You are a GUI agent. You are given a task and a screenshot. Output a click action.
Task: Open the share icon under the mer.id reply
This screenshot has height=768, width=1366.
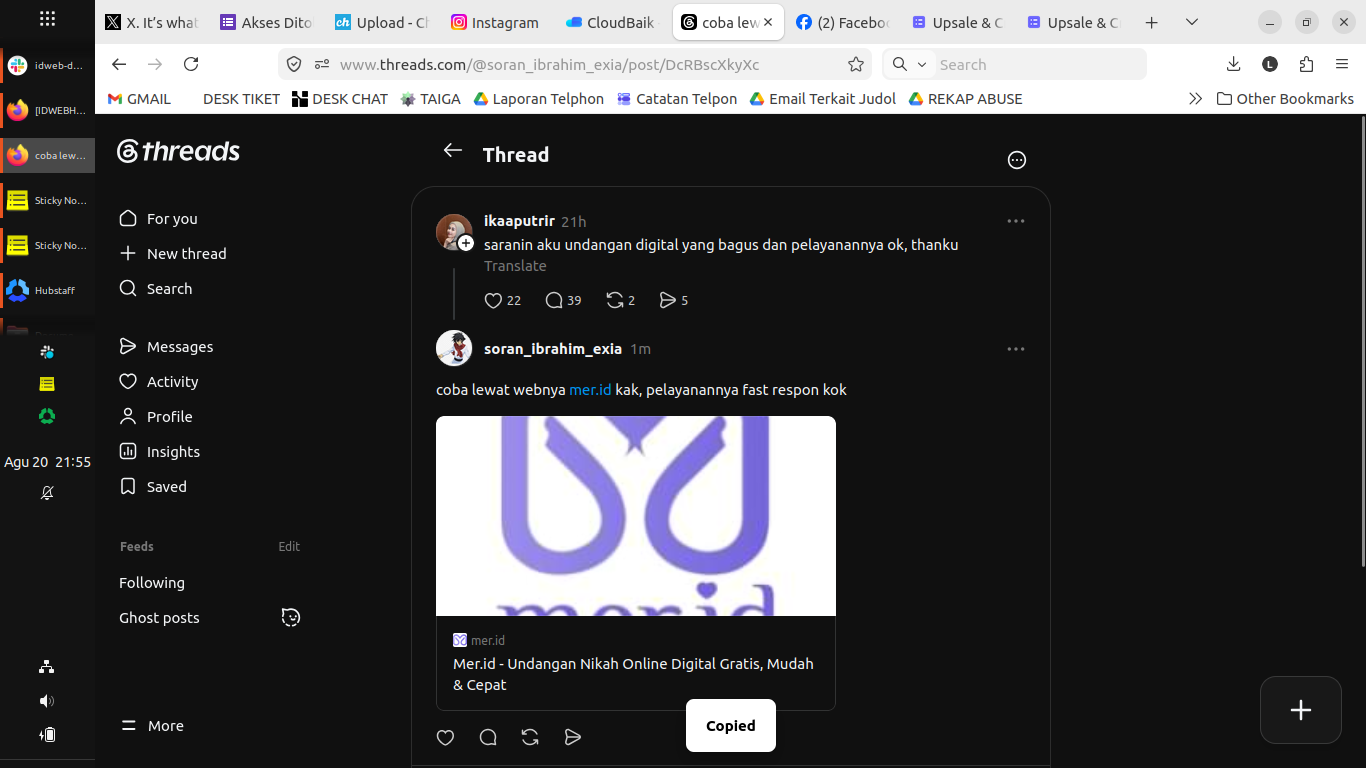pyautogui.click(x=573, y=737)
